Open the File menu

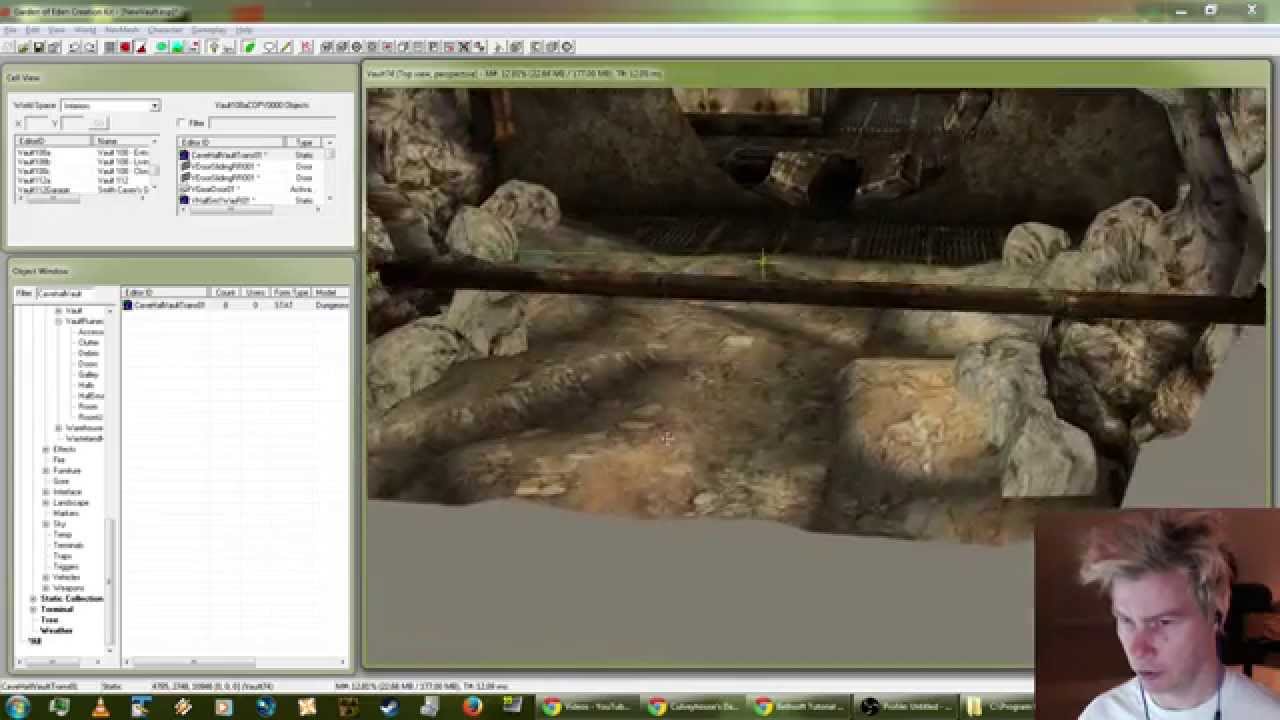tap(10, 30)
